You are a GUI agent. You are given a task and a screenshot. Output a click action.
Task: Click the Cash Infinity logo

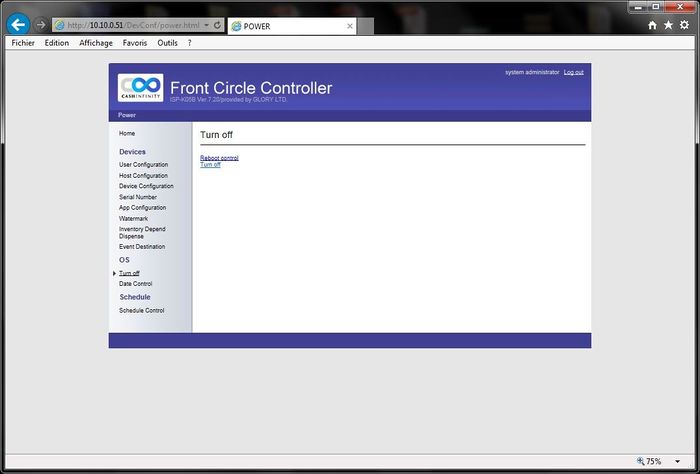[x=141, y=88]
